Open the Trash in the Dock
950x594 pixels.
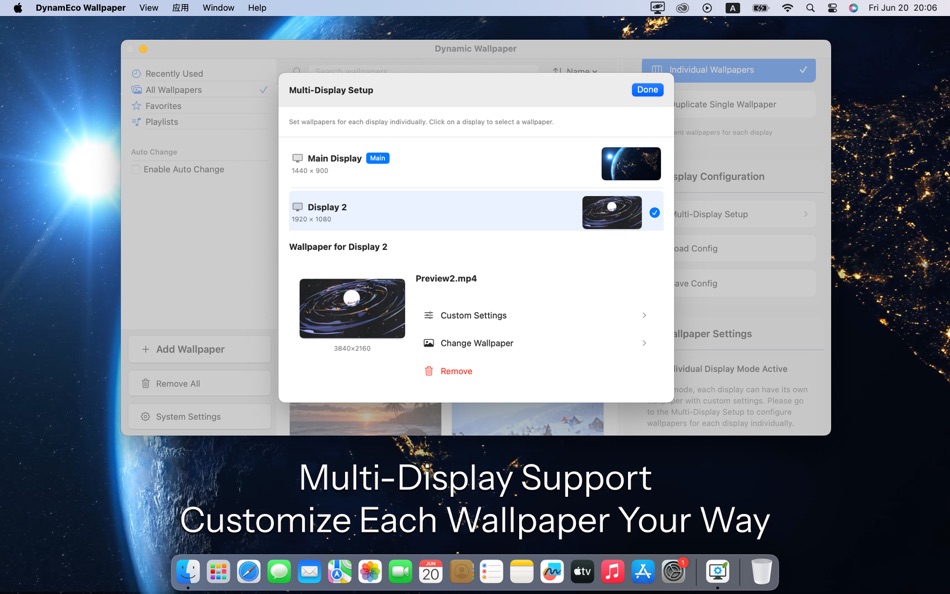point(762,571)
